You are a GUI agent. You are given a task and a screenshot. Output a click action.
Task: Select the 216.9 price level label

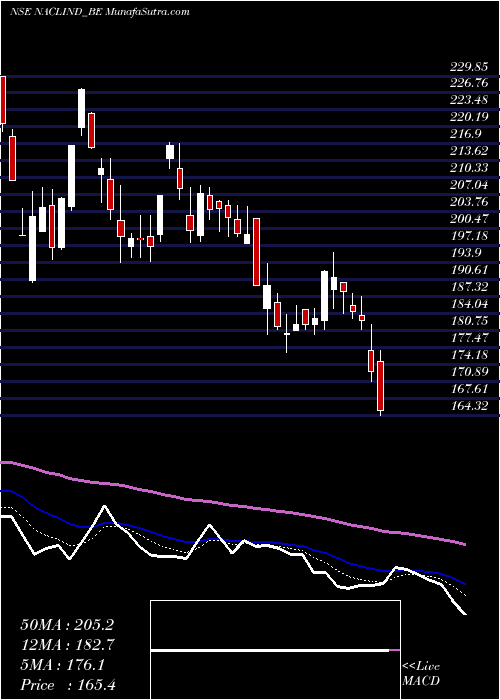(x=466, y=134)
